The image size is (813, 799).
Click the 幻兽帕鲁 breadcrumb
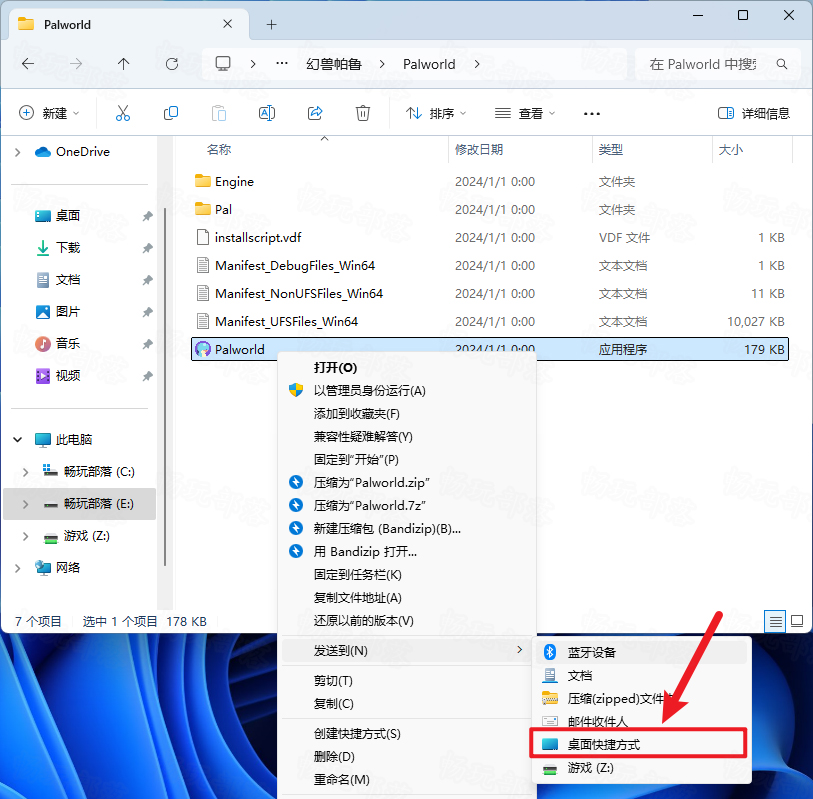[x=334, y=64]
